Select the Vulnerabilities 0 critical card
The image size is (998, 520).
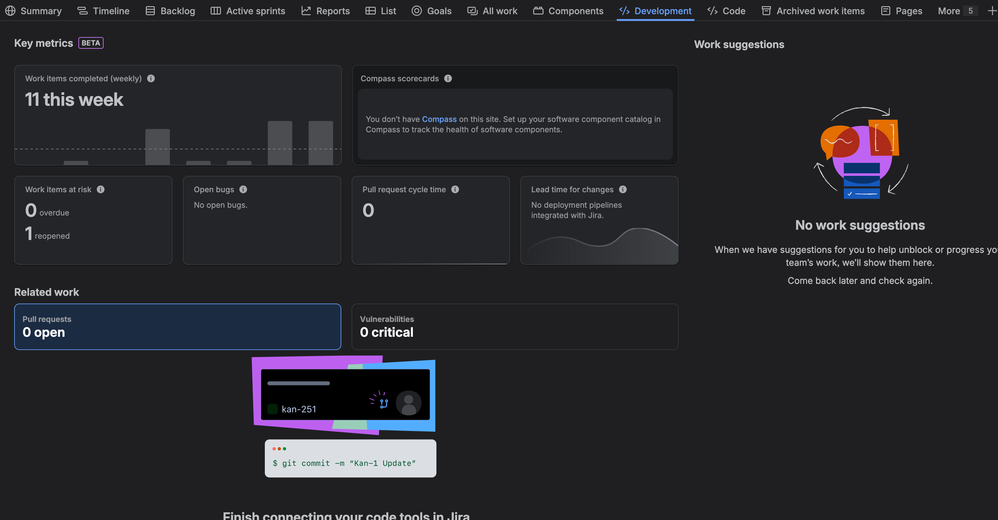click(x=515, y=327)
